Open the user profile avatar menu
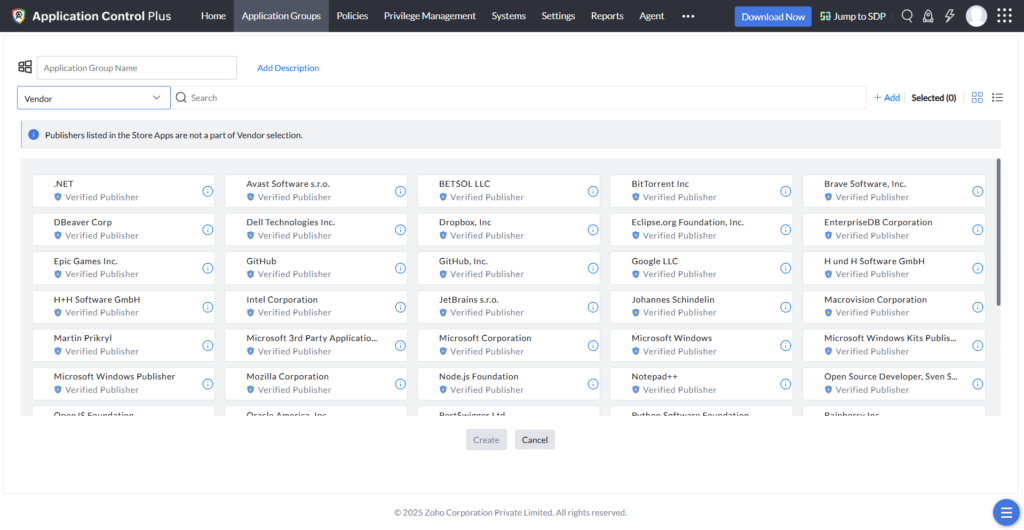 pyautogui.click(x=976, y=16)
